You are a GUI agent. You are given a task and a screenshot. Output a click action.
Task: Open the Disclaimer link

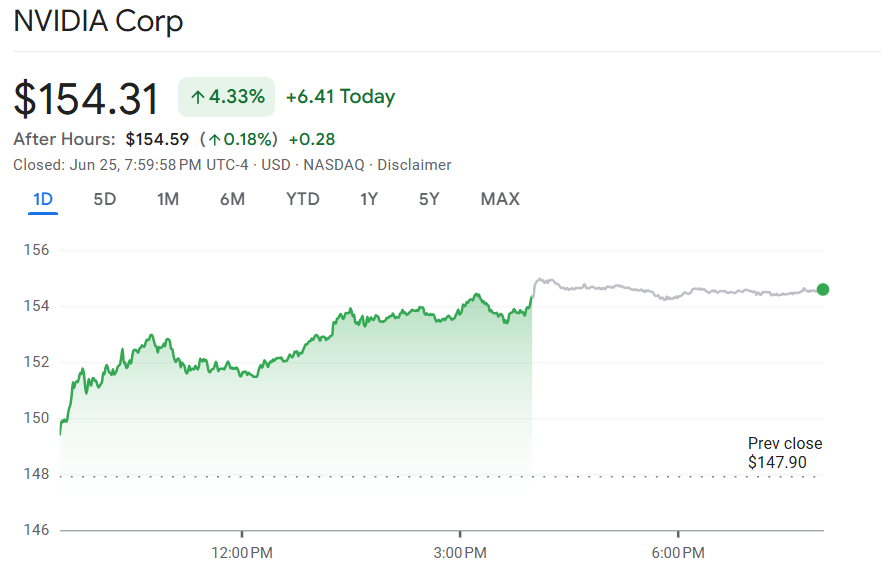click(414, 165)
